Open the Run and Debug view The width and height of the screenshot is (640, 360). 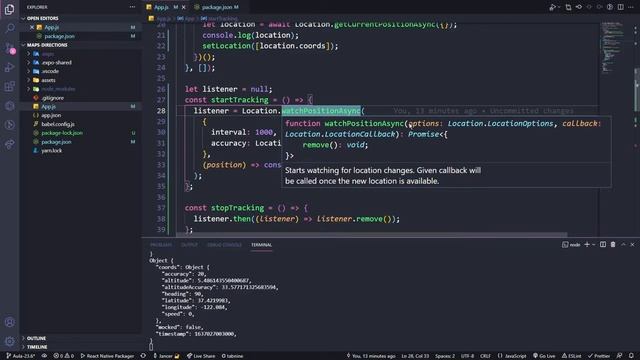pos(9,67)
